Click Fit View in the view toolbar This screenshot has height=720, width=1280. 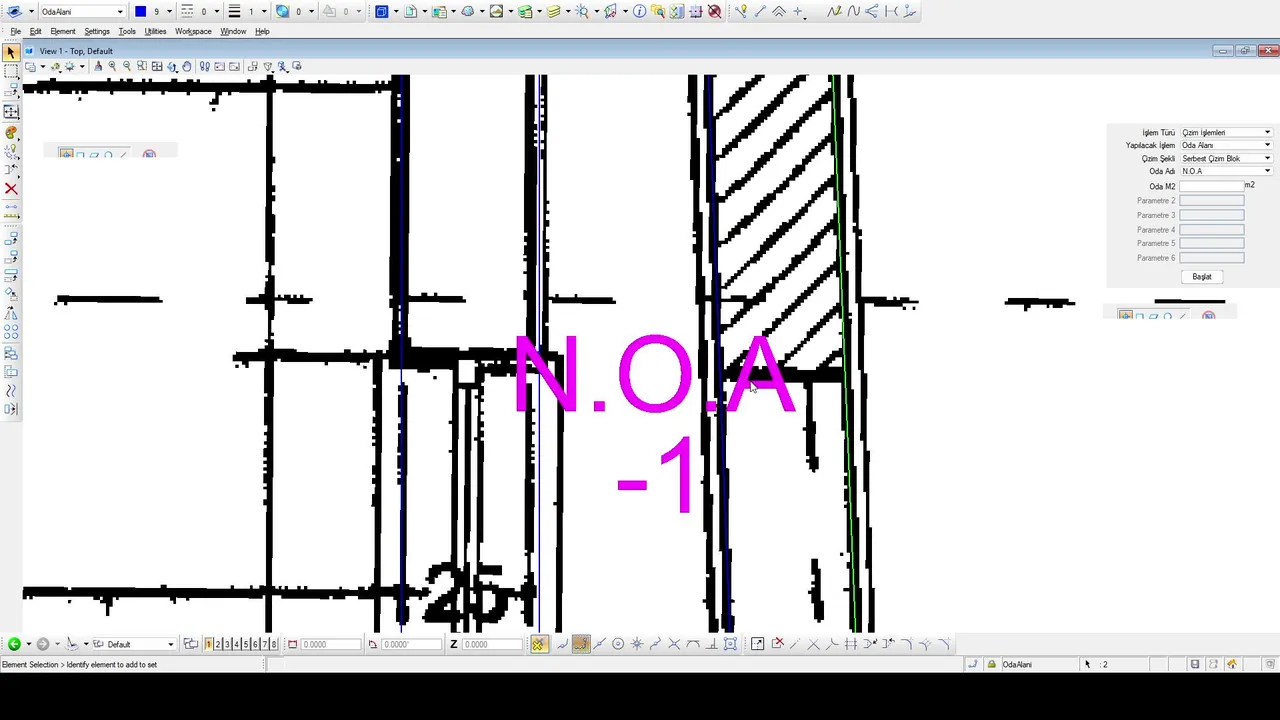pyautogui.click(x=157, y=66)
